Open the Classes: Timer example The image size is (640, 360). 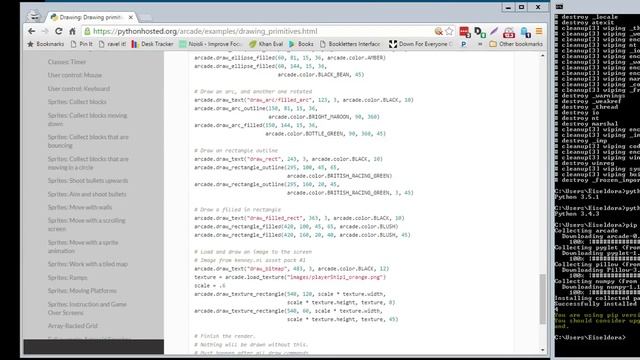click(x=67, y=62)
